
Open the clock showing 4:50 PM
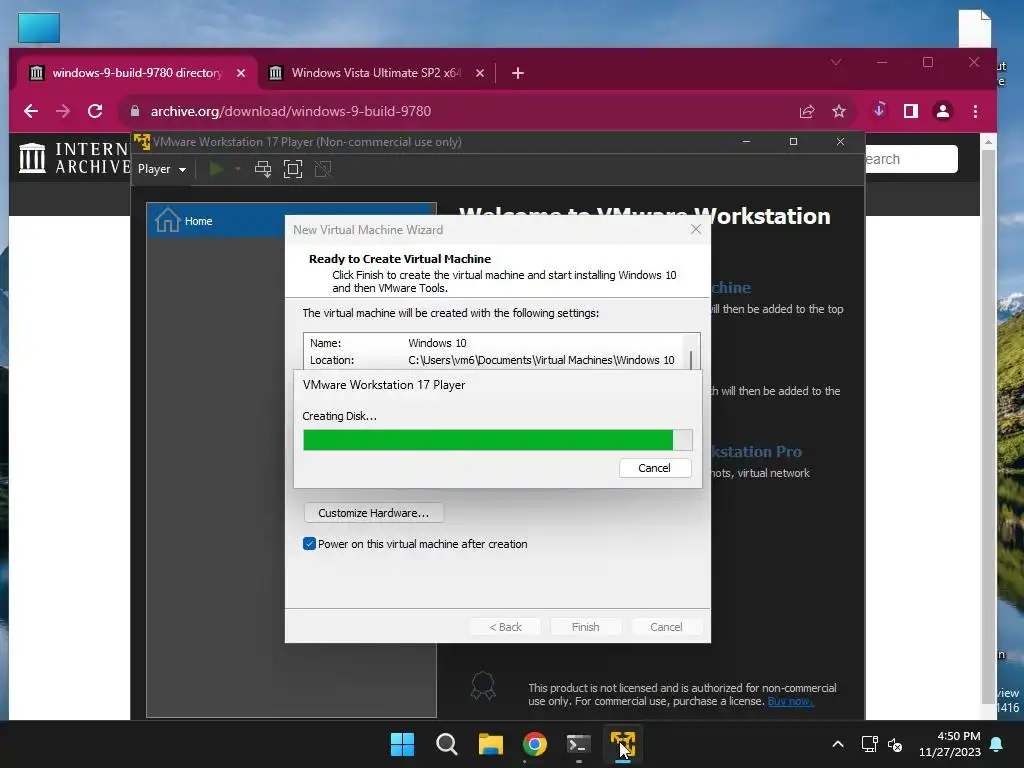pos(950,744)
